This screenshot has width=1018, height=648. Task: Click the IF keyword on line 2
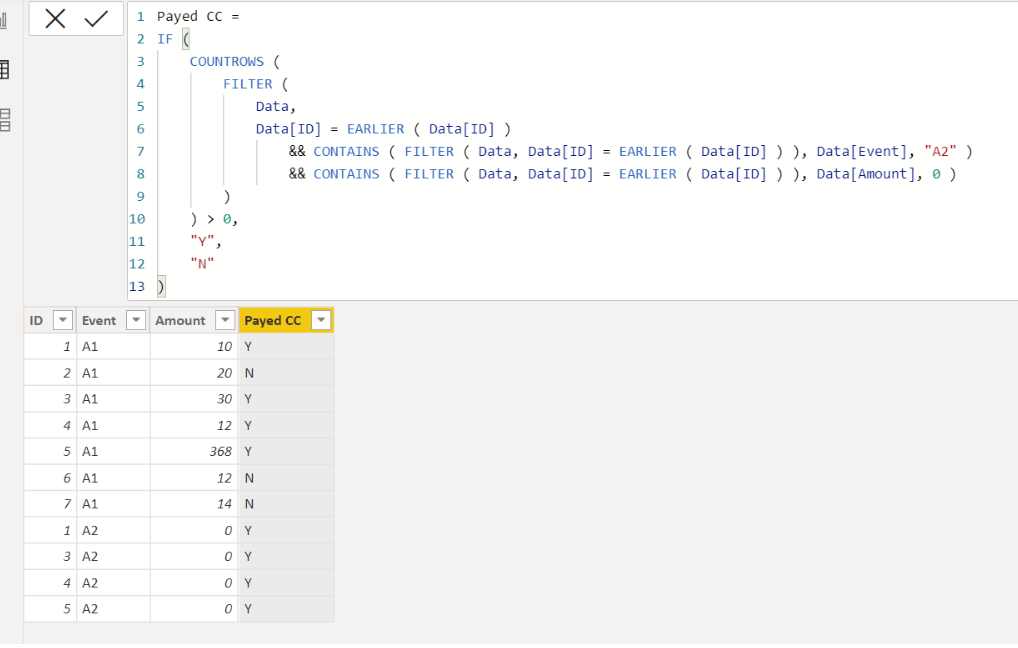[165, 39]
